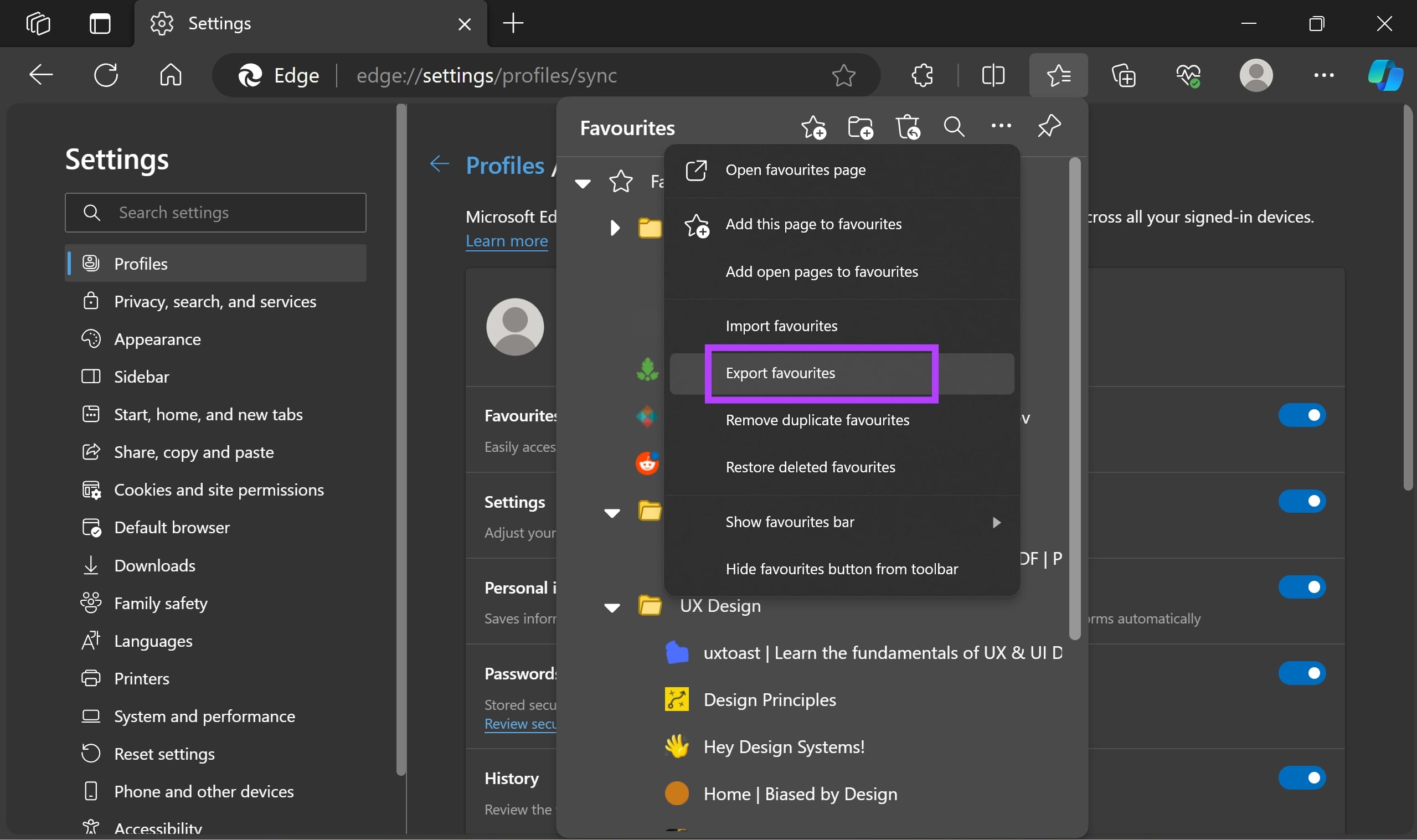Search within favourites

[954, 127]
